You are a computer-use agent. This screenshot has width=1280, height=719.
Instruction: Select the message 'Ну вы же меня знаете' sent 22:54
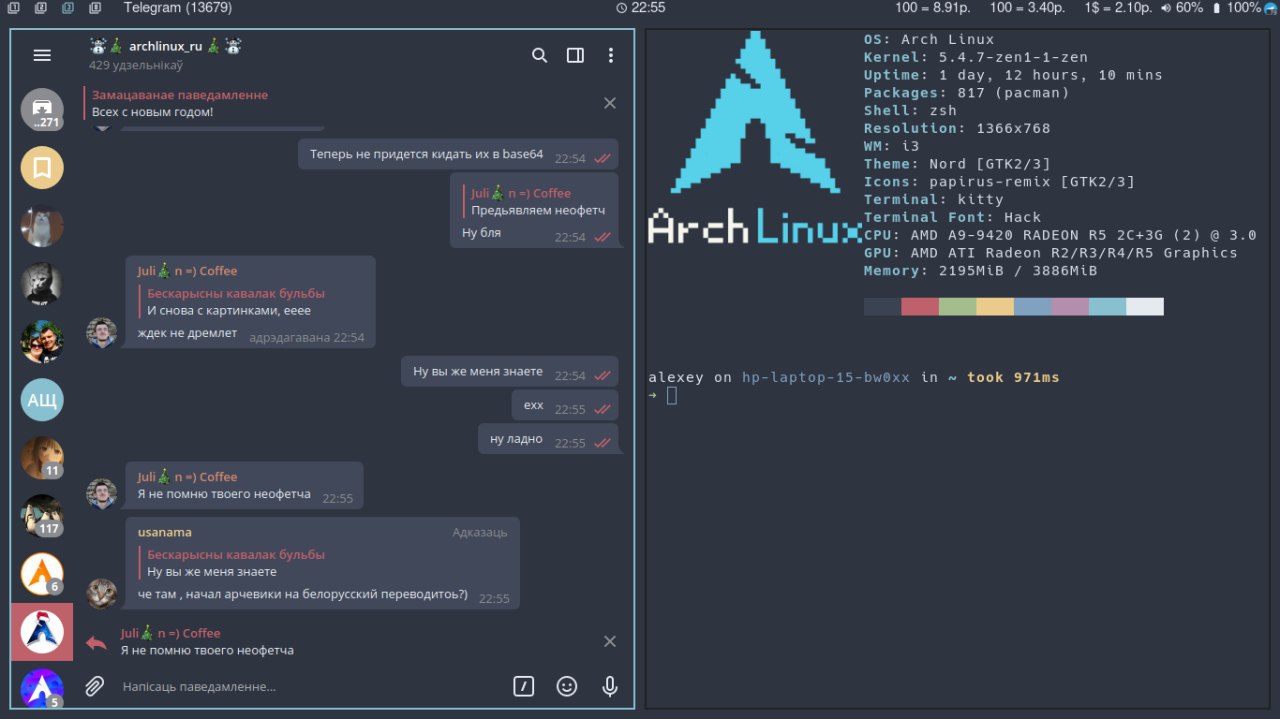509,372
